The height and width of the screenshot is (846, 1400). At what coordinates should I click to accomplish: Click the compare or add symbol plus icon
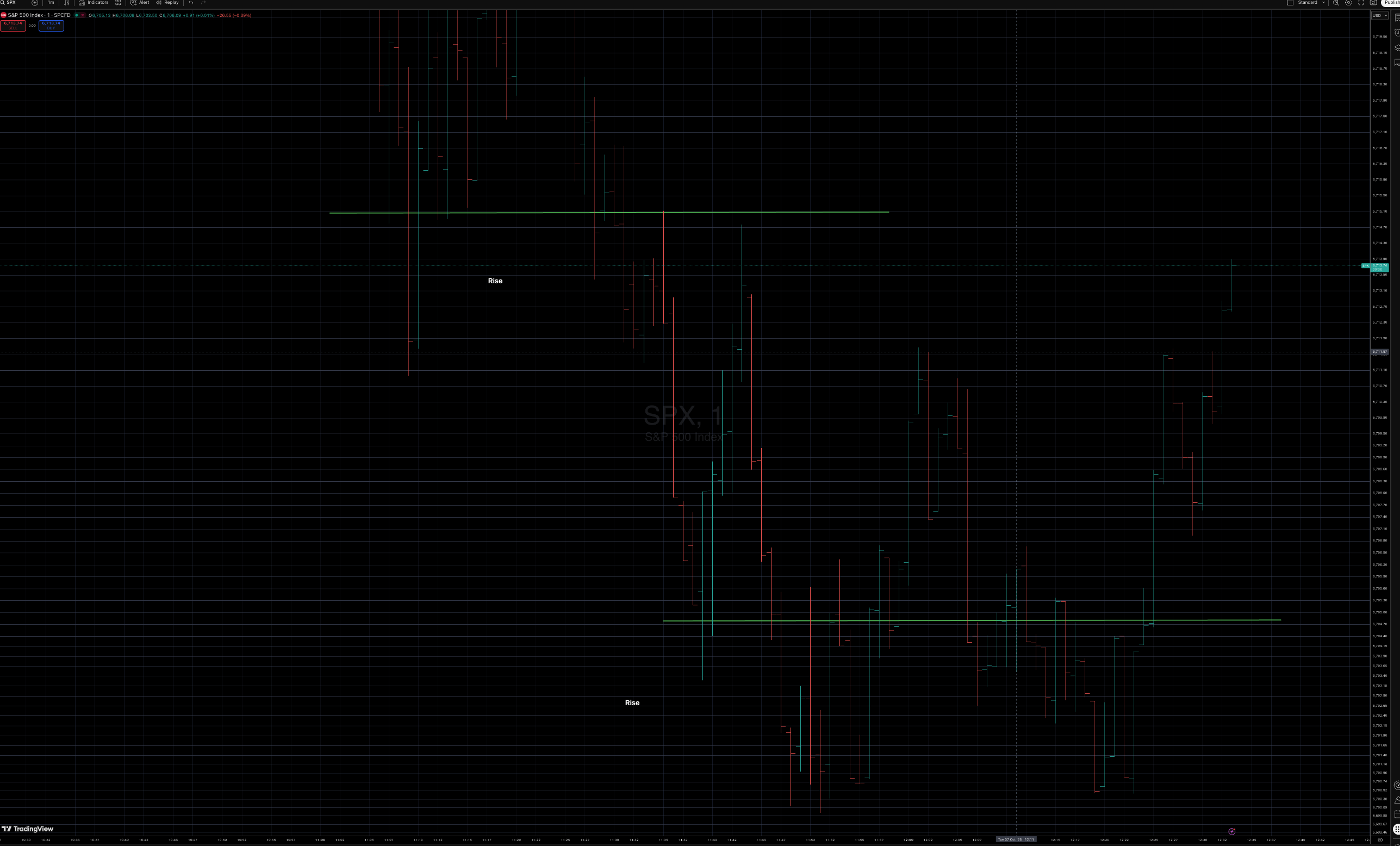[35, 3]
